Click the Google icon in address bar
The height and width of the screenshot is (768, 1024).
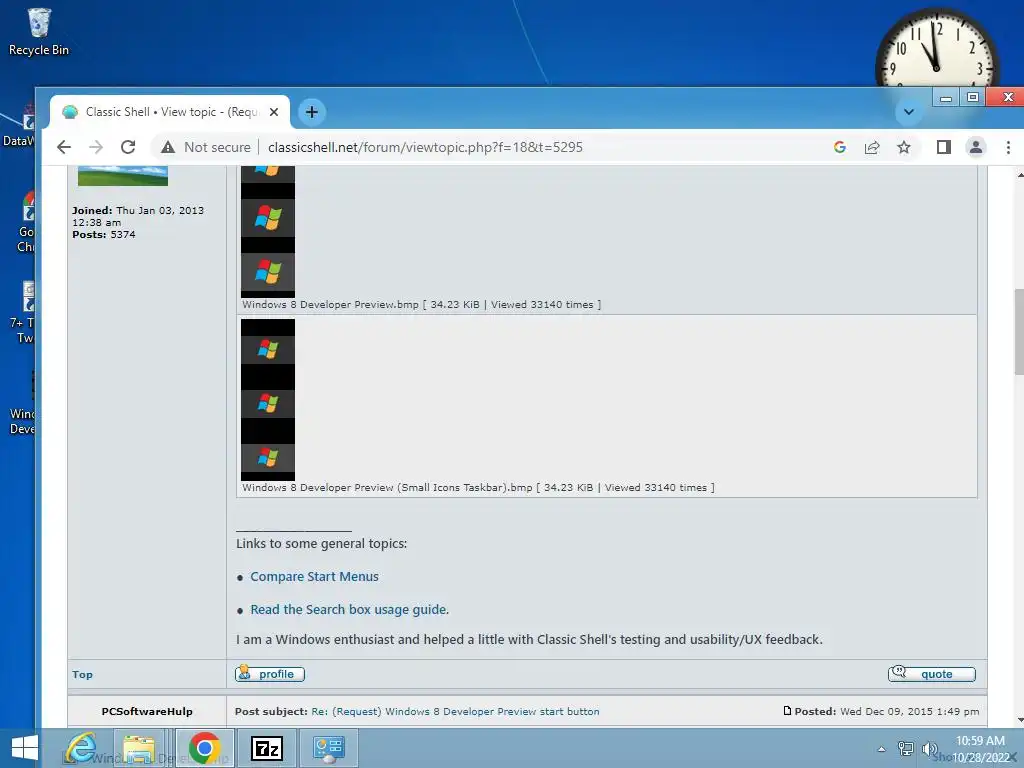pos(840,147)
